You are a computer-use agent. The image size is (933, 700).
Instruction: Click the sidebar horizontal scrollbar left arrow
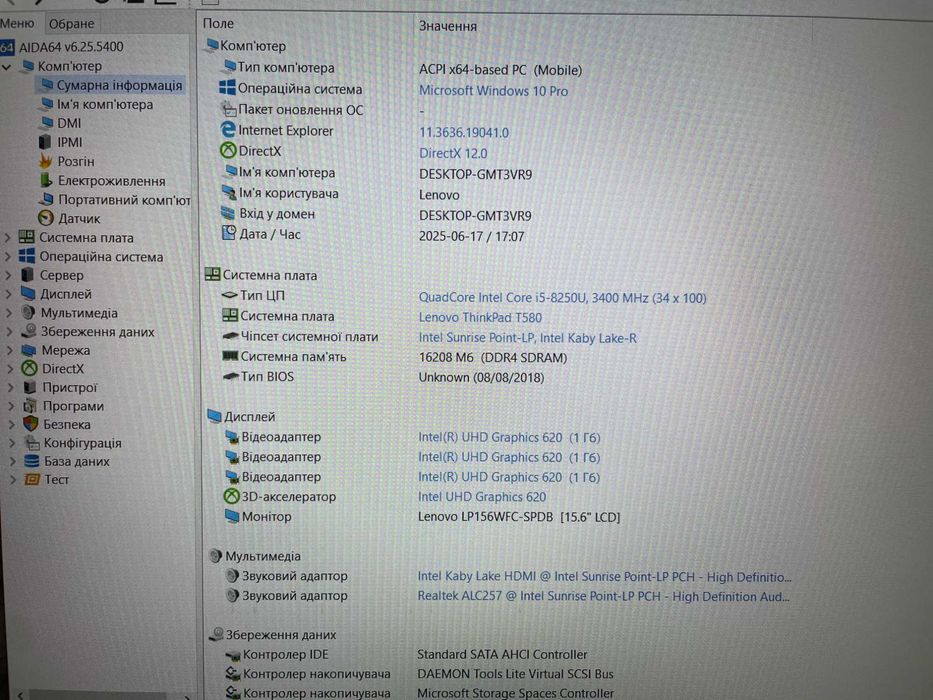[21, 695]
